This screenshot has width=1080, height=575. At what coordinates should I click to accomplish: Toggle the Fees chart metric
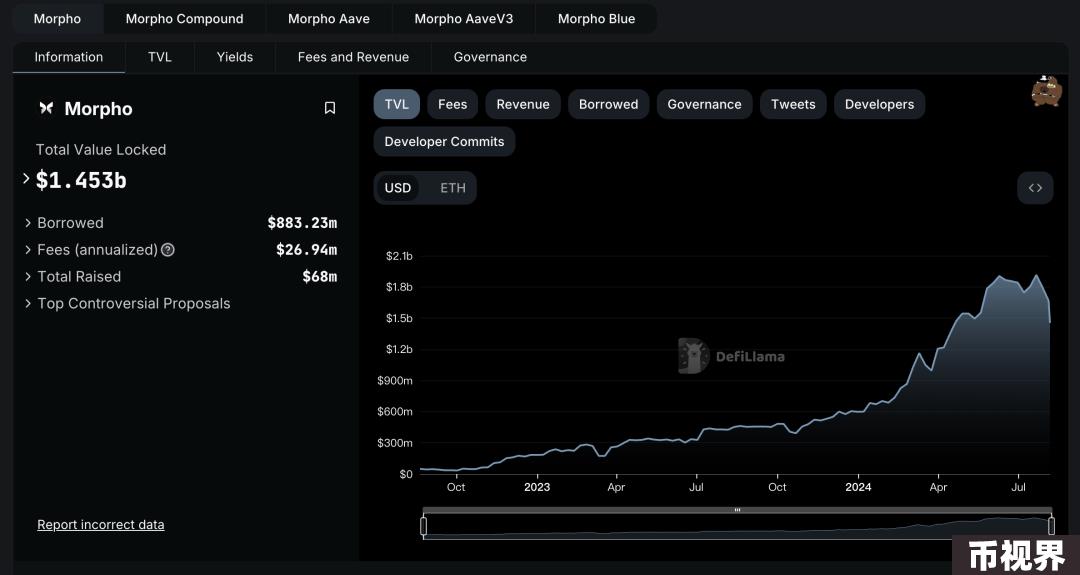click(453, 105)
